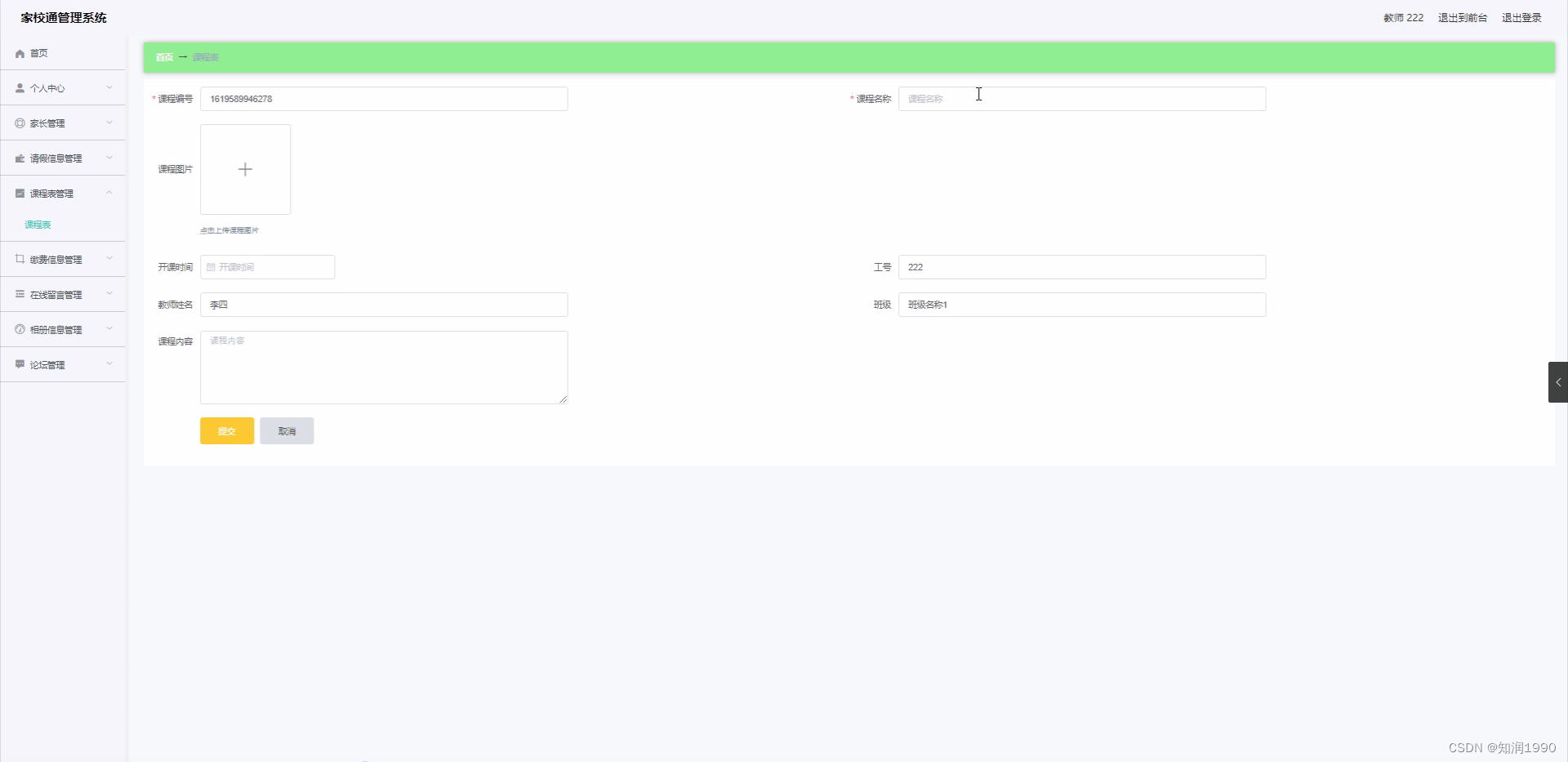Open 请假信息管理 via its sidebar icon
Image resolution: width=1568 pixels, height=762 pixels.
coord(19,158)
